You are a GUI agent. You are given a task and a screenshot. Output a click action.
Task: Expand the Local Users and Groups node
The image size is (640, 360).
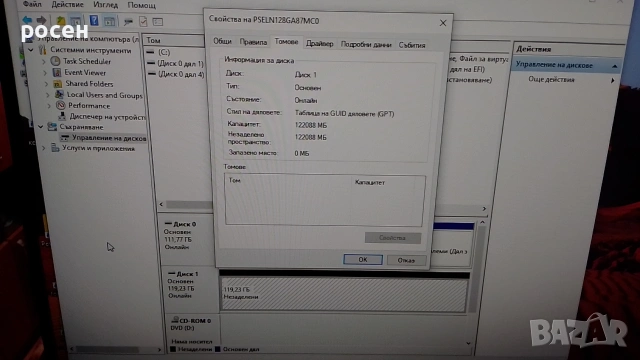[x=48, y=95]
